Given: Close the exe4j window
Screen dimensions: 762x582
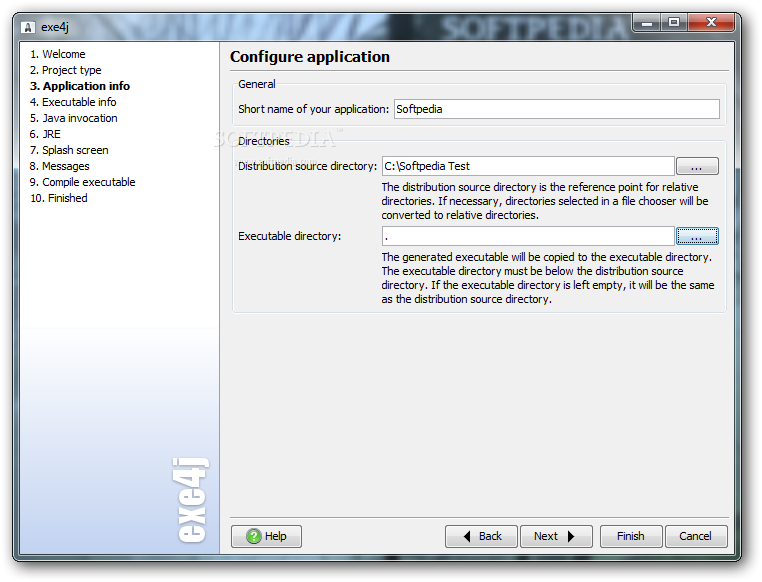Looking at the screenshot, I should (x=711, y=23).
